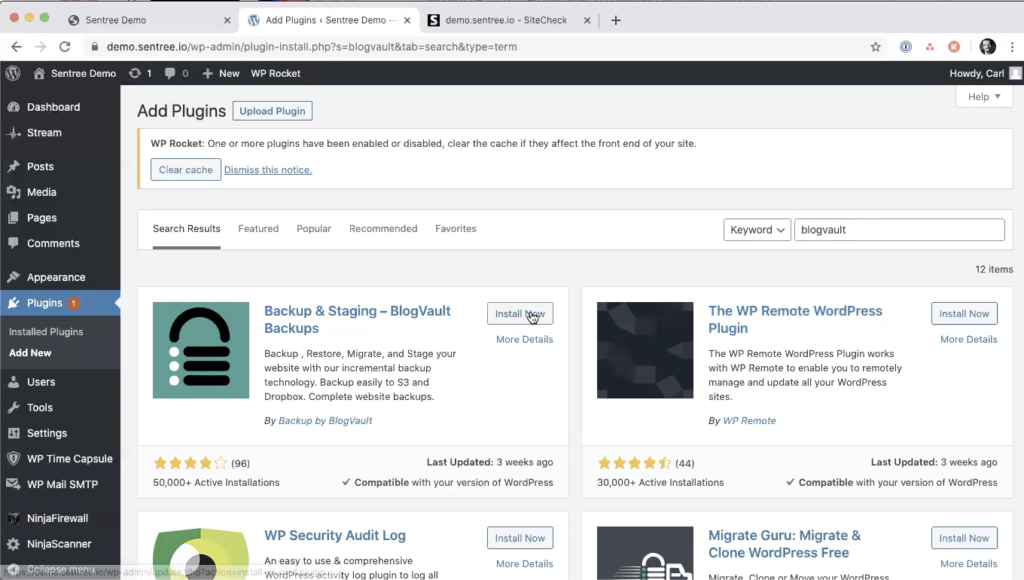The width and height of the screenshot is (1024, 580).
Task: Click the WordPress logo in the admin bar
Action: click(x=12, y=72)
